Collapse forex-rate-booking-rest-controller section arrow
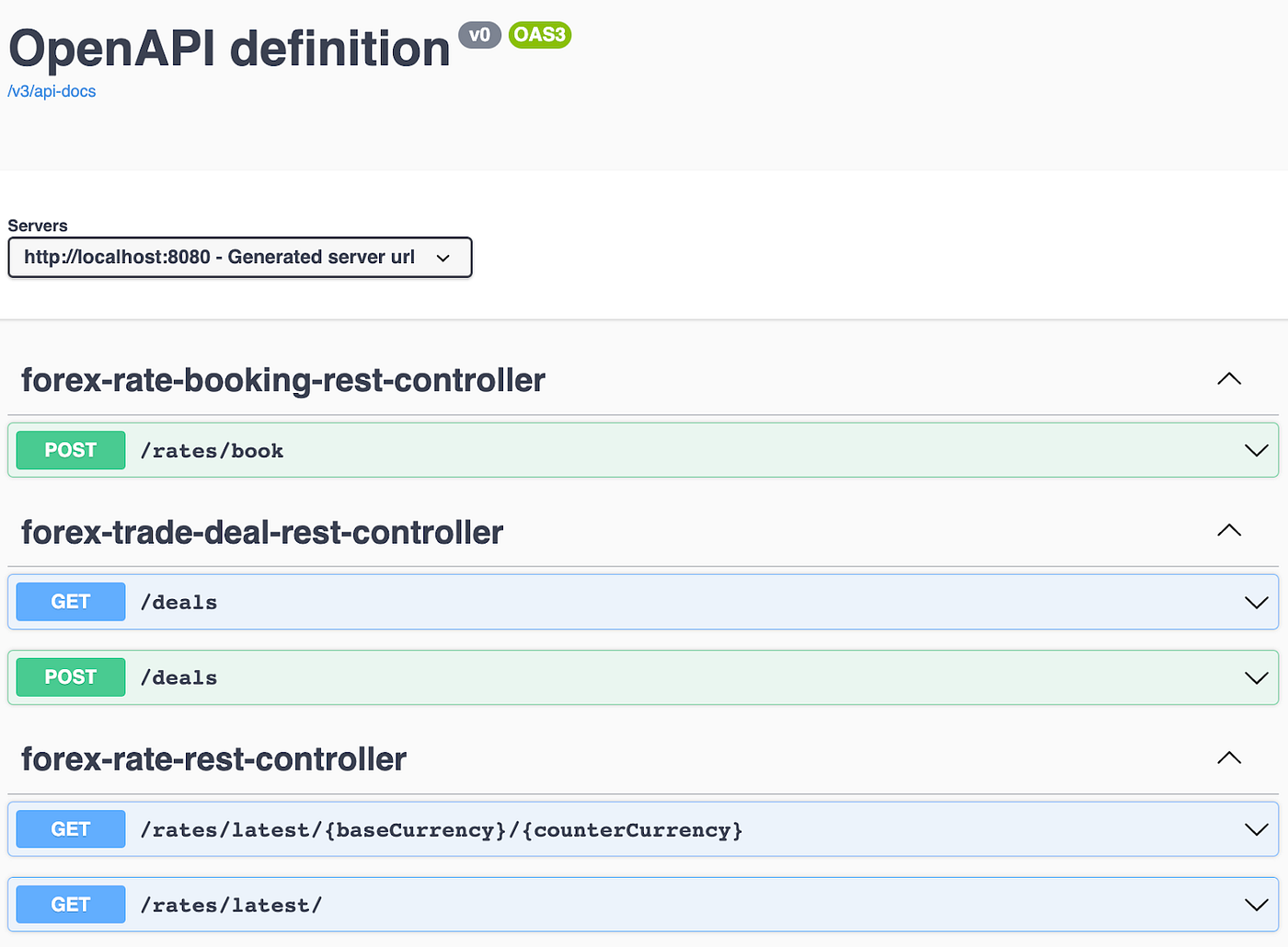1288x947 pixels. pos(1229,379)
